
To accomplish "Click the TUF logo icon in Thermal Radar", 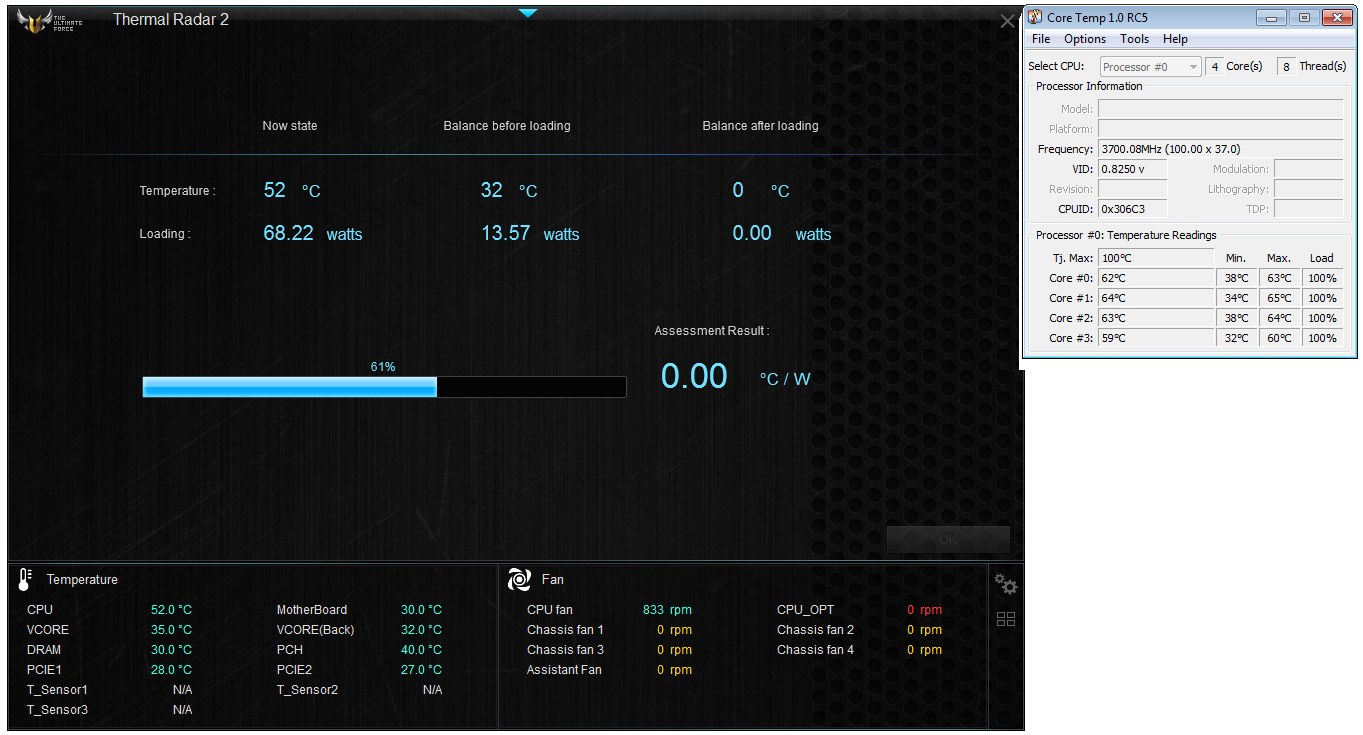I will (x=50, y=20).
